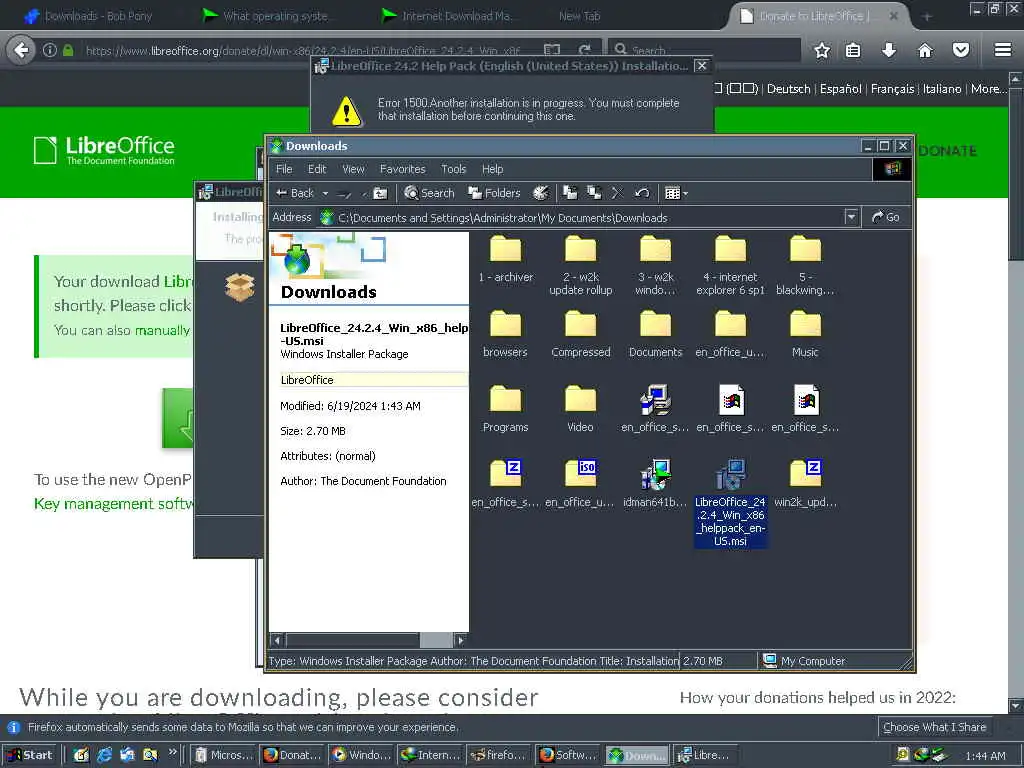Click the Copy To icon in Explorer toolbar
1024x768 pixels.
594,193
